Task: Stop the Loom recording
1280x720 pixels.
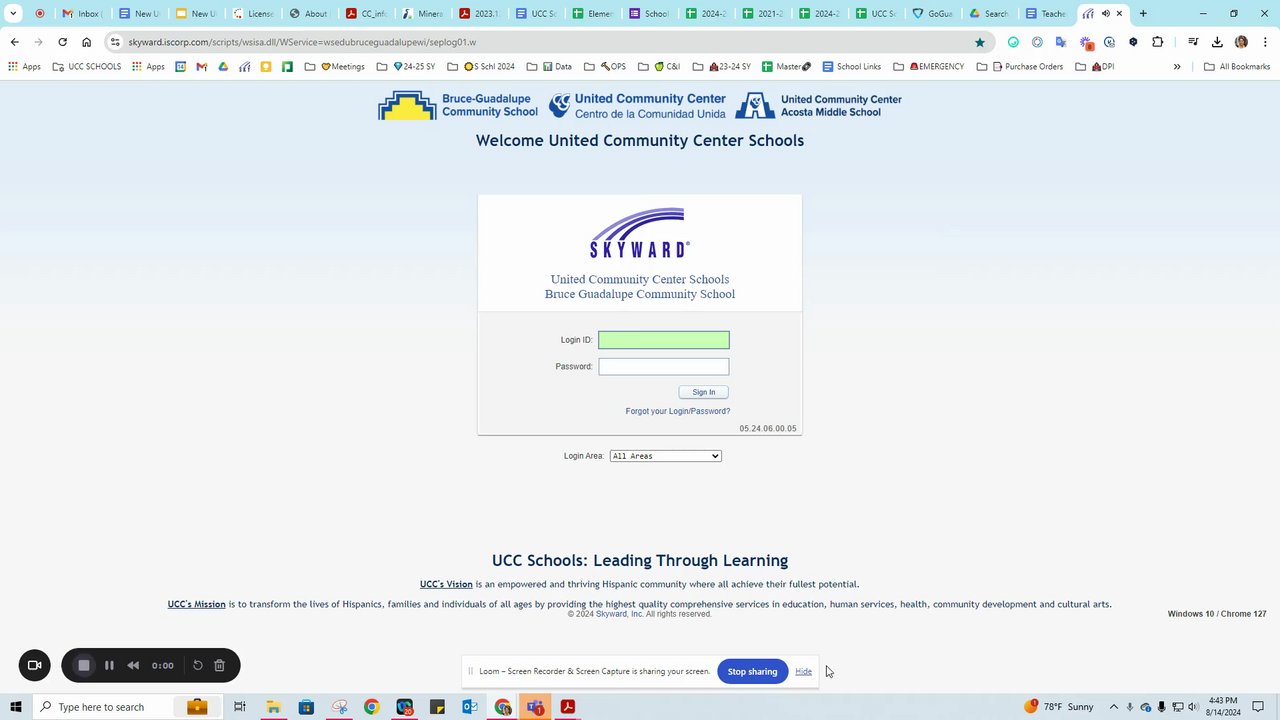Action: 84,665
